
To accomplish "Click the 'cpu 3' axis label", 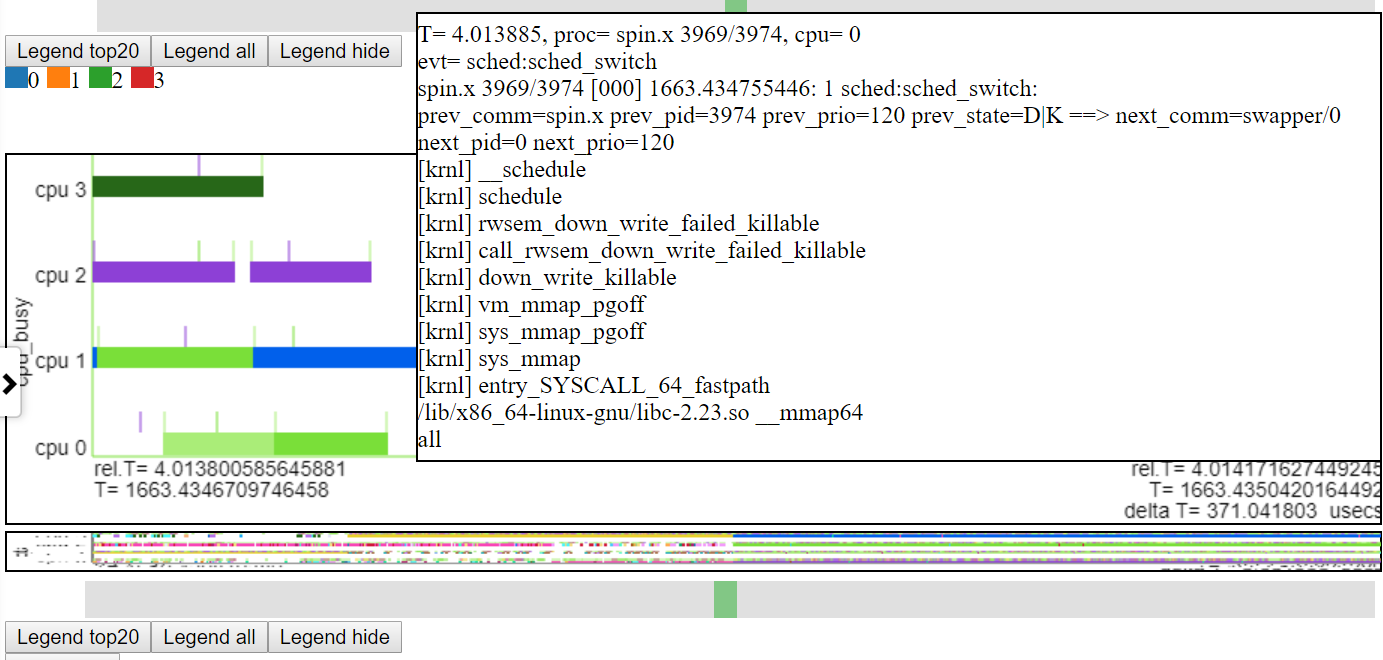I will point(60,190).
